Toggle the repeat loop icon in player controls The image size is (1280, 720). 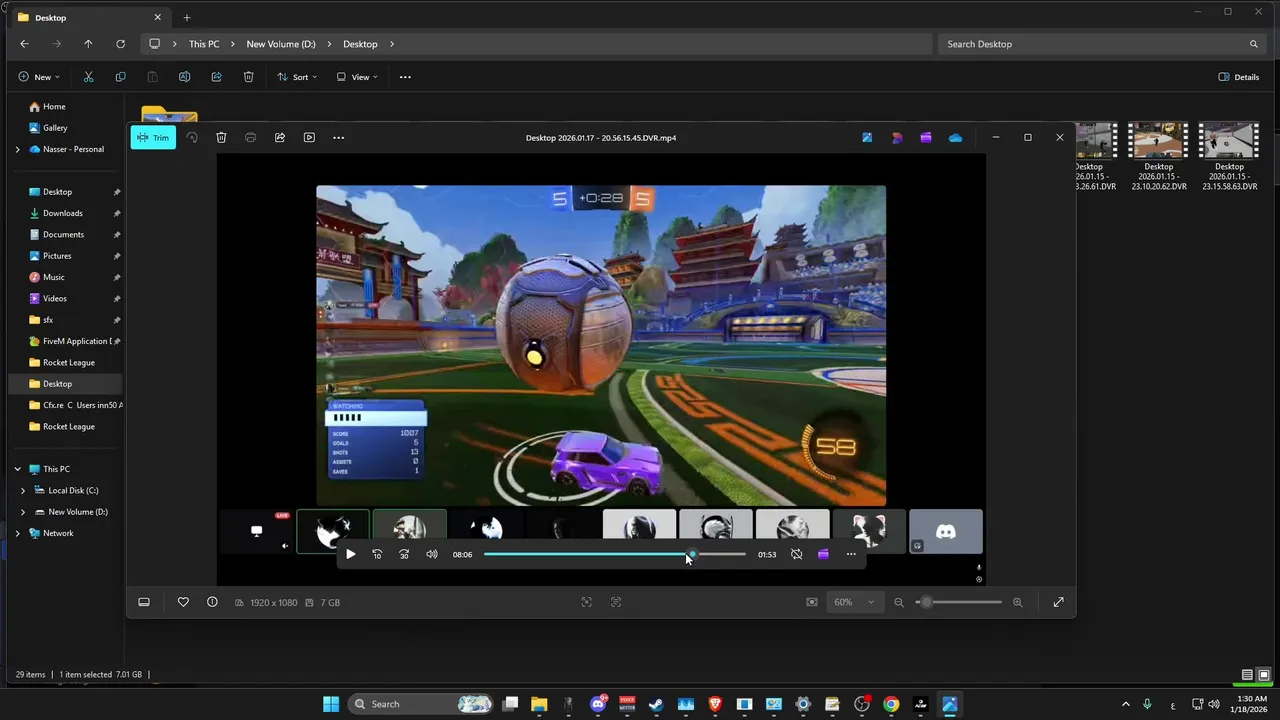796,554
